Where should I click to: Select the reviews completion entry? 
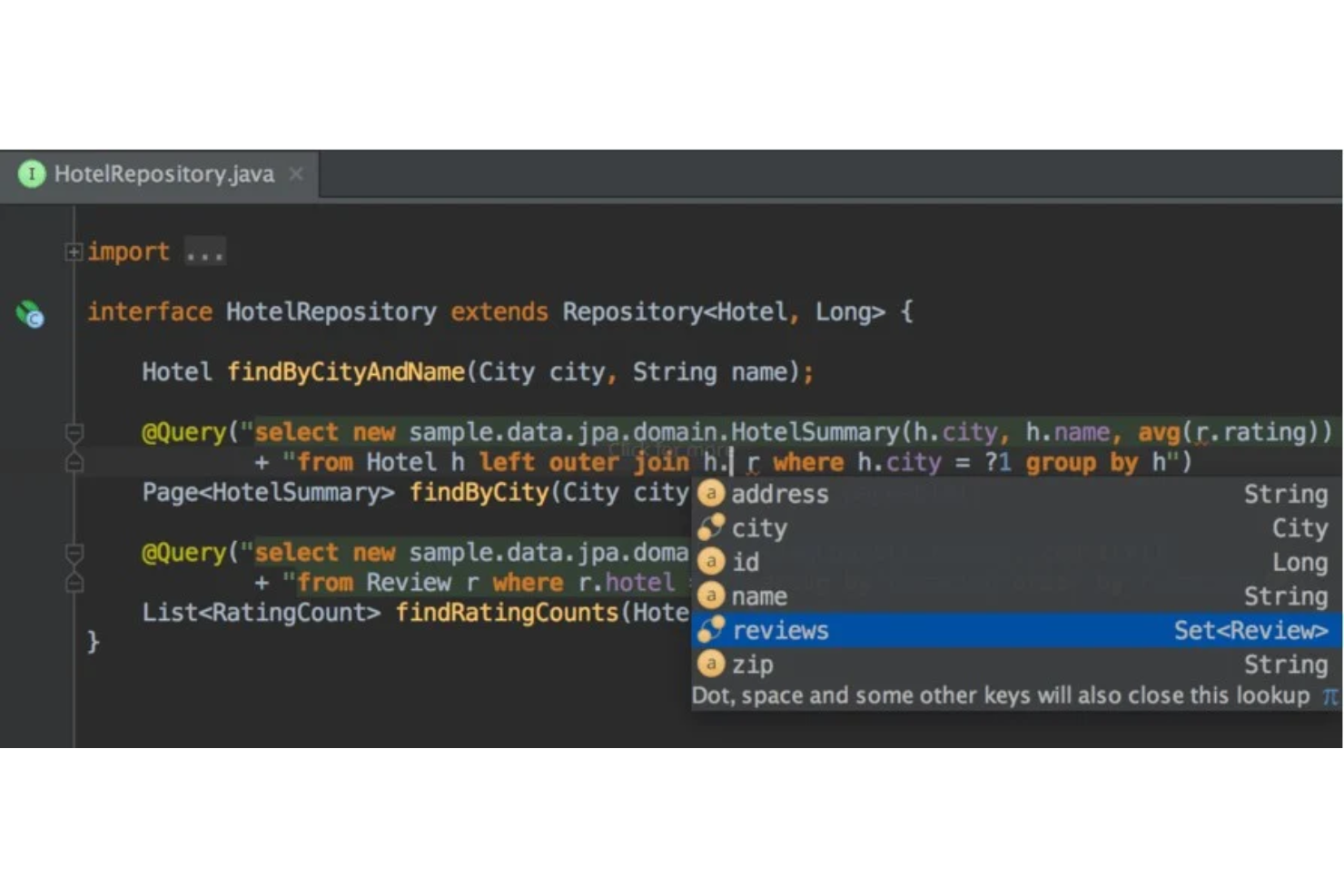tap(780, 630)
